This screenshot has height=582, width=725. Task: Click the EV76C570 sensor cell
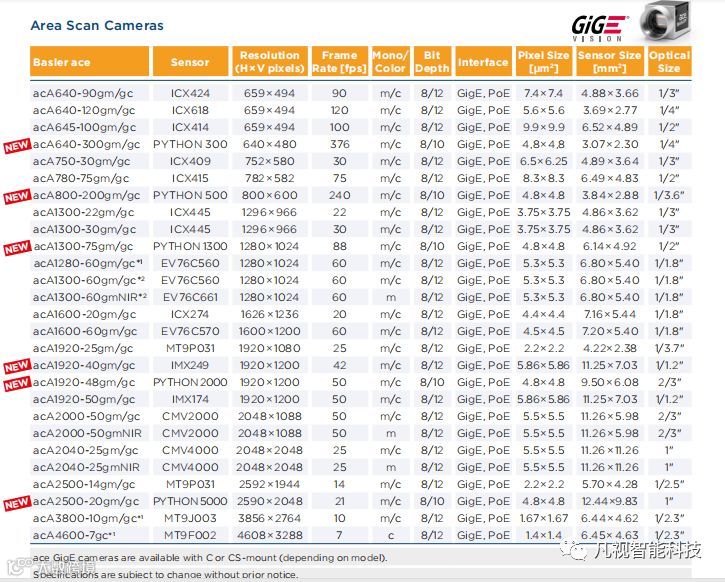(x=190, y=331)
